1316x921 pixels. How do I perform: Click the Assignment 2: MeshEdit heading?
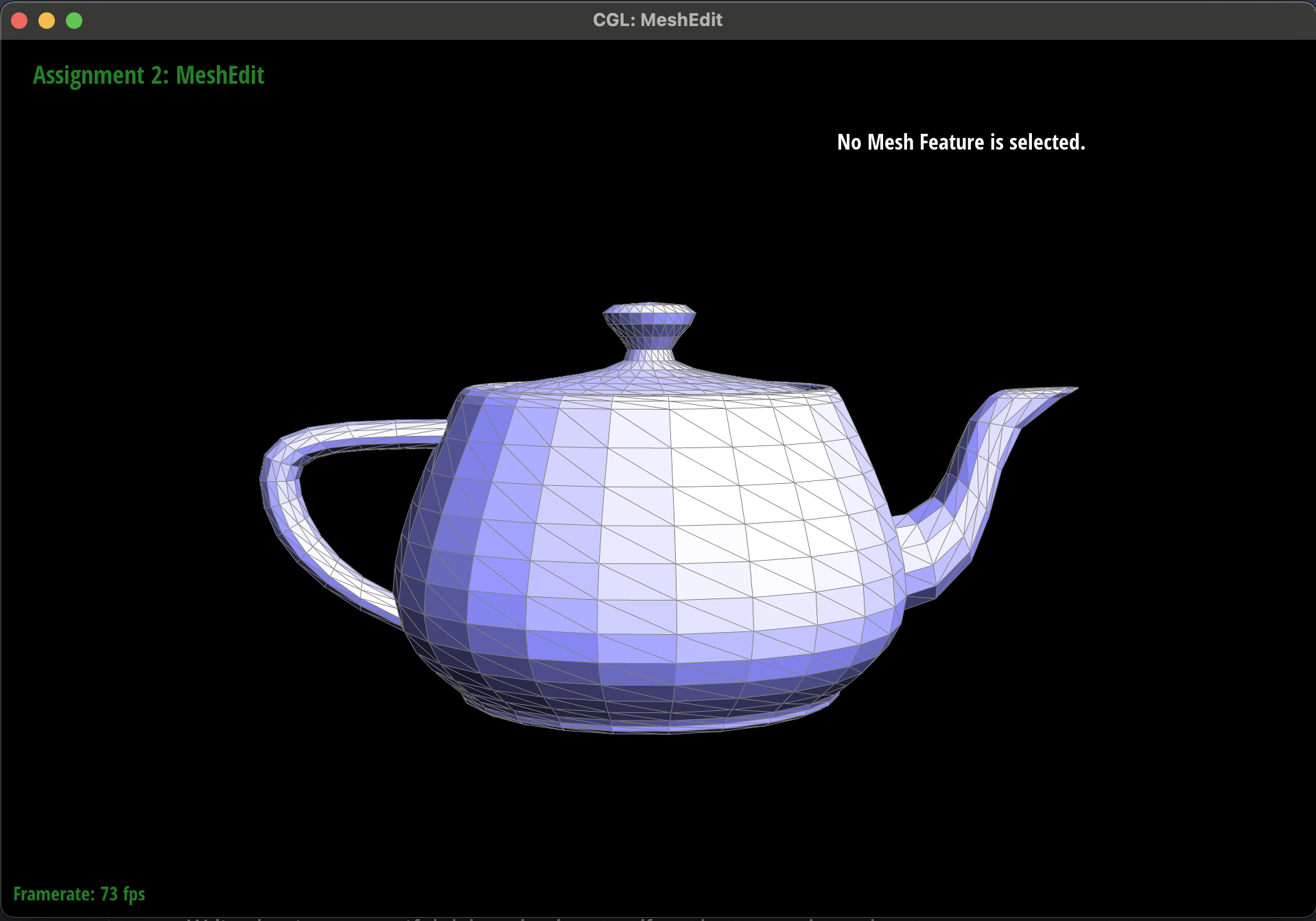[x=148, y=75]
